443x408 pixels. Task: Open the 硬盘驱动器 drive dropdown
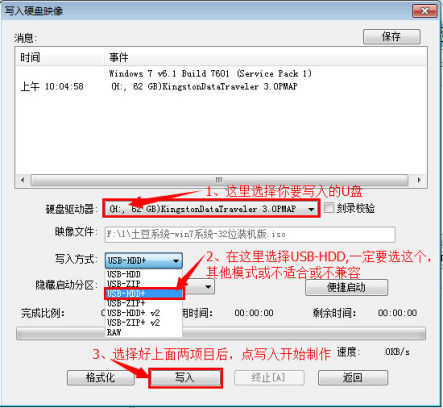(x=211, y=209)
